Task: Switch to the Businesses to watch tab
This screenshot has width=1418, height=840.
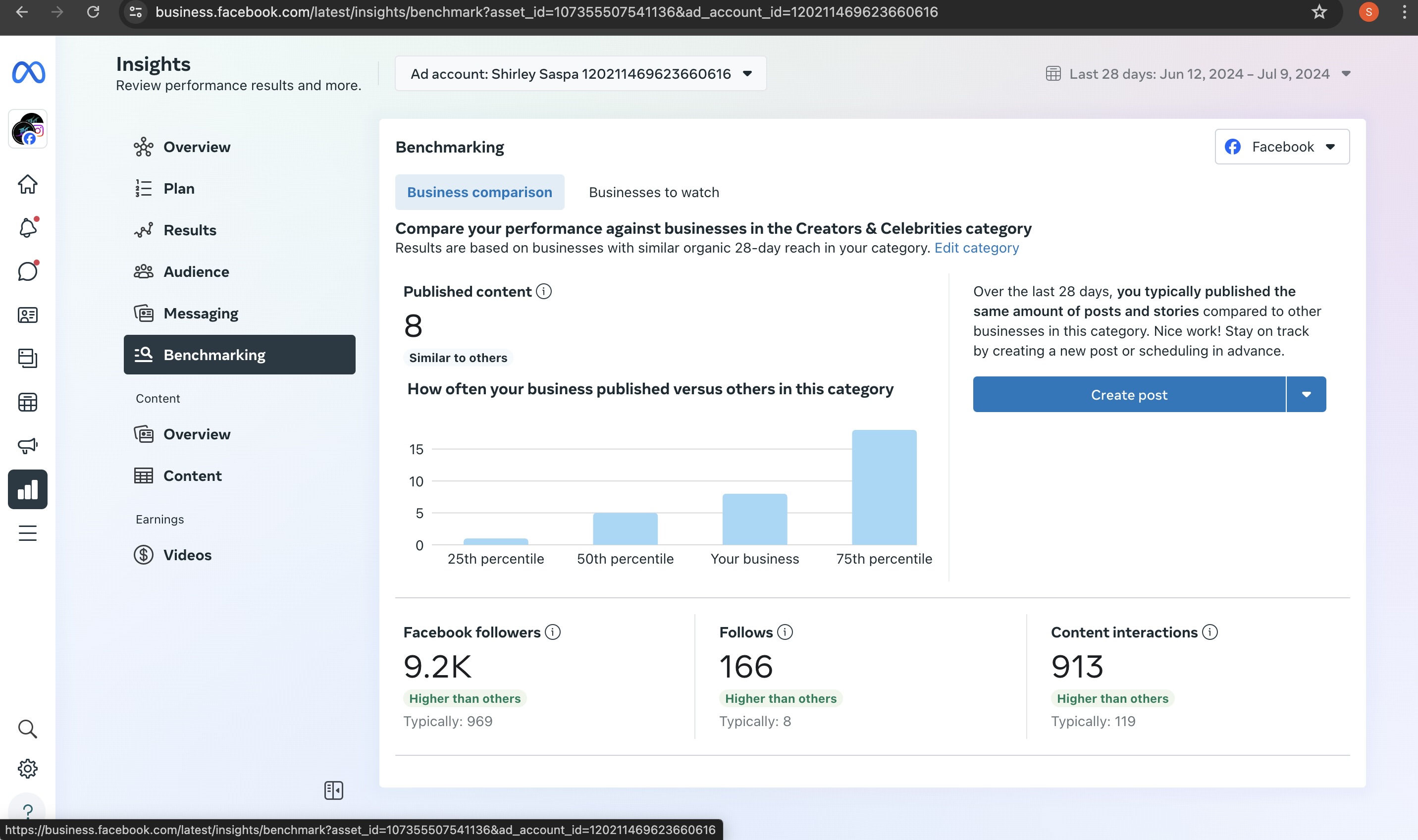Action: pos(653,193)
